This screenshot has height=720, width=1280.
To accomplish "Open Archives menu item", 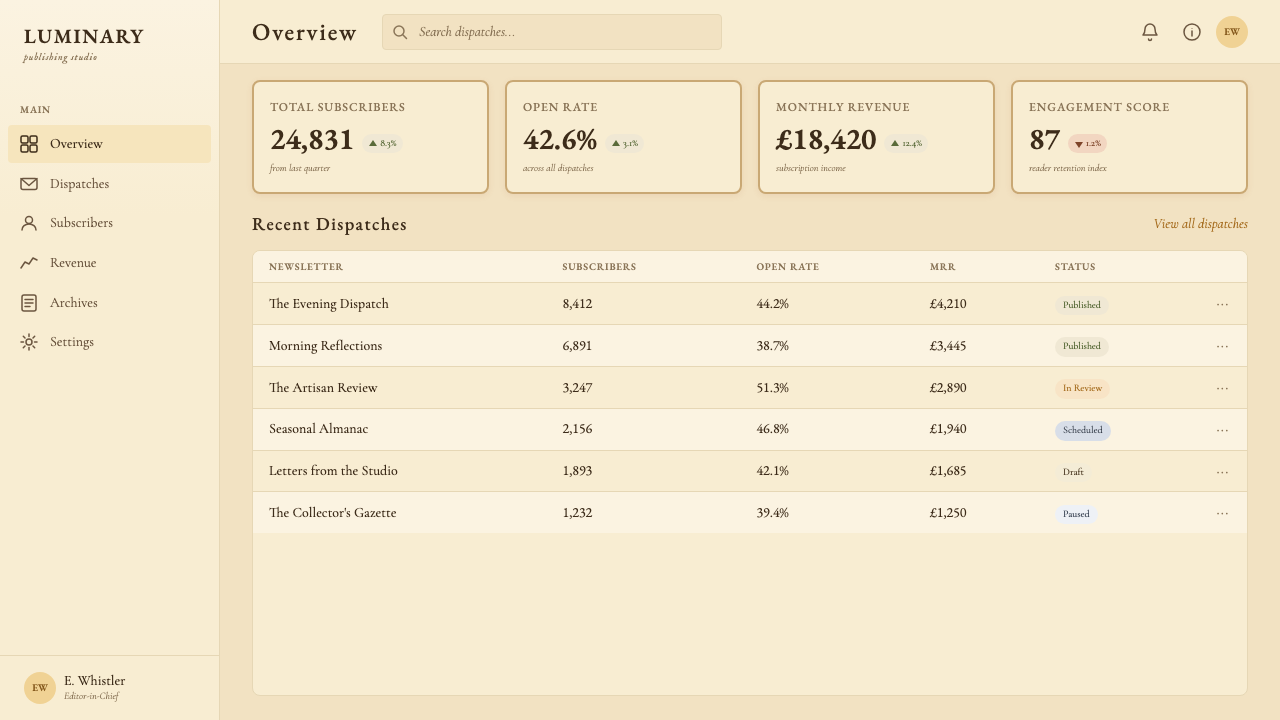I will click(110, 303).
